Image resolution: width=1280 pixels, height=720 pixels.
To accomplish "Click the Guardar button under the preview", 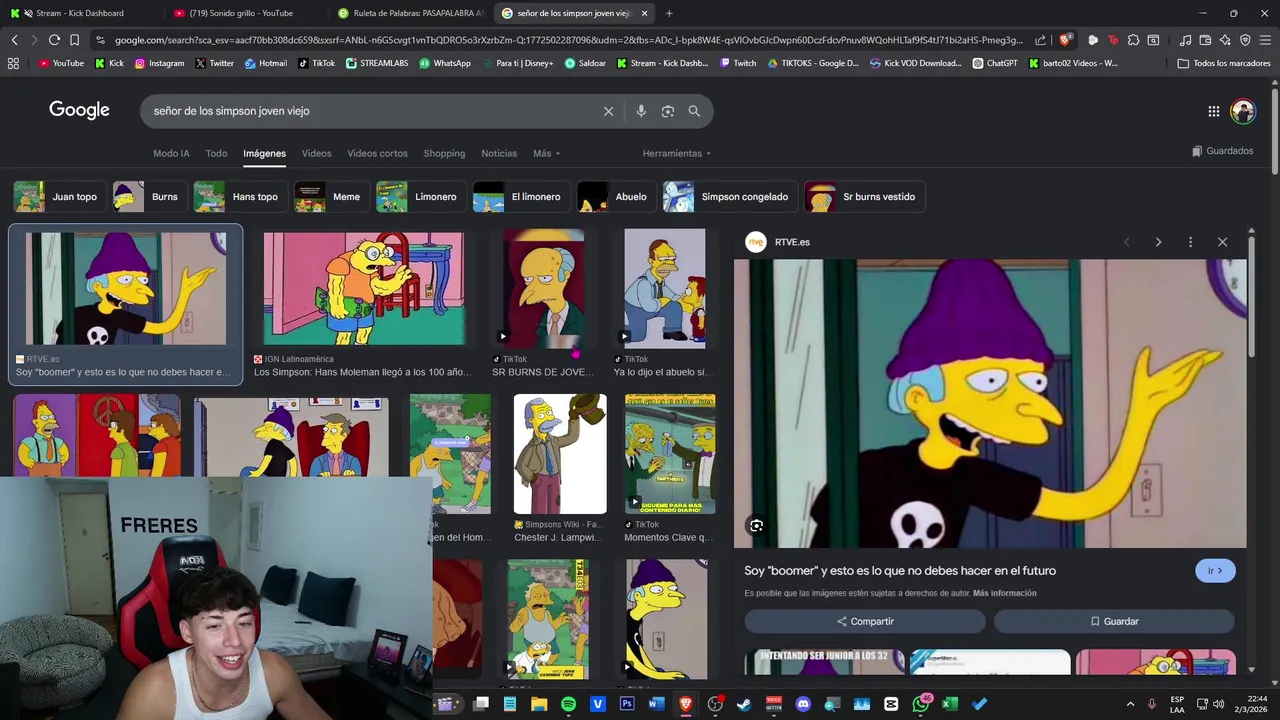I will (1114, 621).
